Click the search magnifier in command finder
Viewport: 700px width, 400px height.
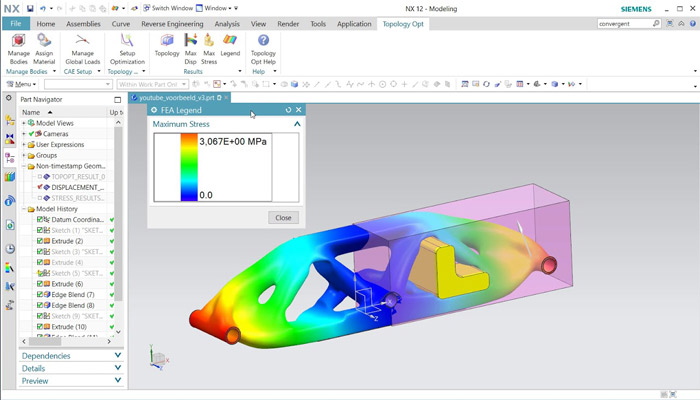pos(656,23)
